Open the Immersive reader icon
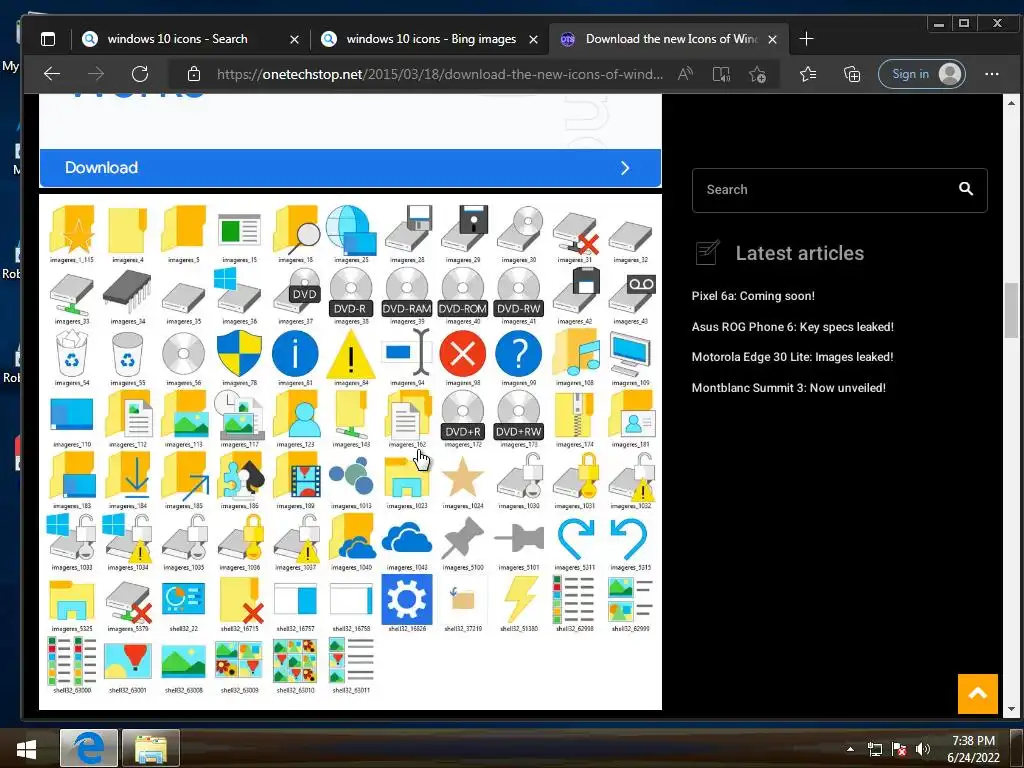This screenshot has width=1024, height=768. [721, 74]
